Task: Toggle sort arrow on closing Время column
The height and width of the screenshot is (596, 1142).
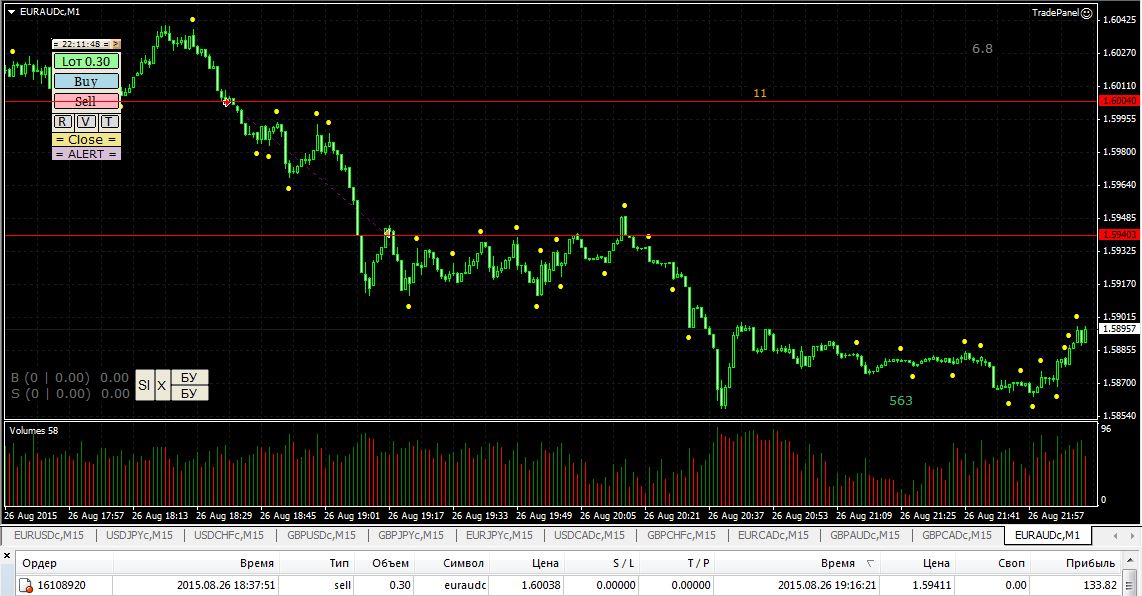Action: click(870, 564)
